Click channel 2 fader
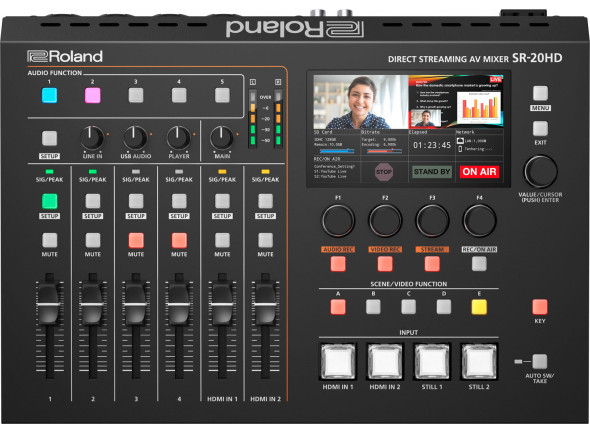The height and width of the screenshot is (434, 590). [x=93, y=303]
